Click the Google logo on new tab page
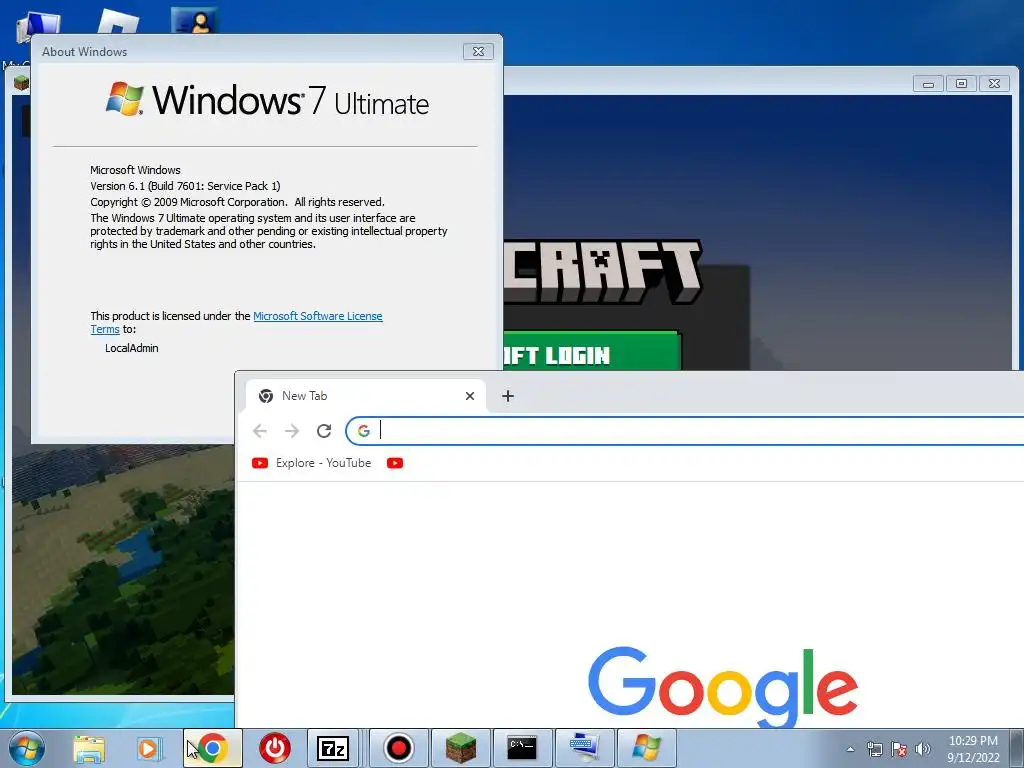Viewport: 1024px width, 768px height. pos(722,686)
